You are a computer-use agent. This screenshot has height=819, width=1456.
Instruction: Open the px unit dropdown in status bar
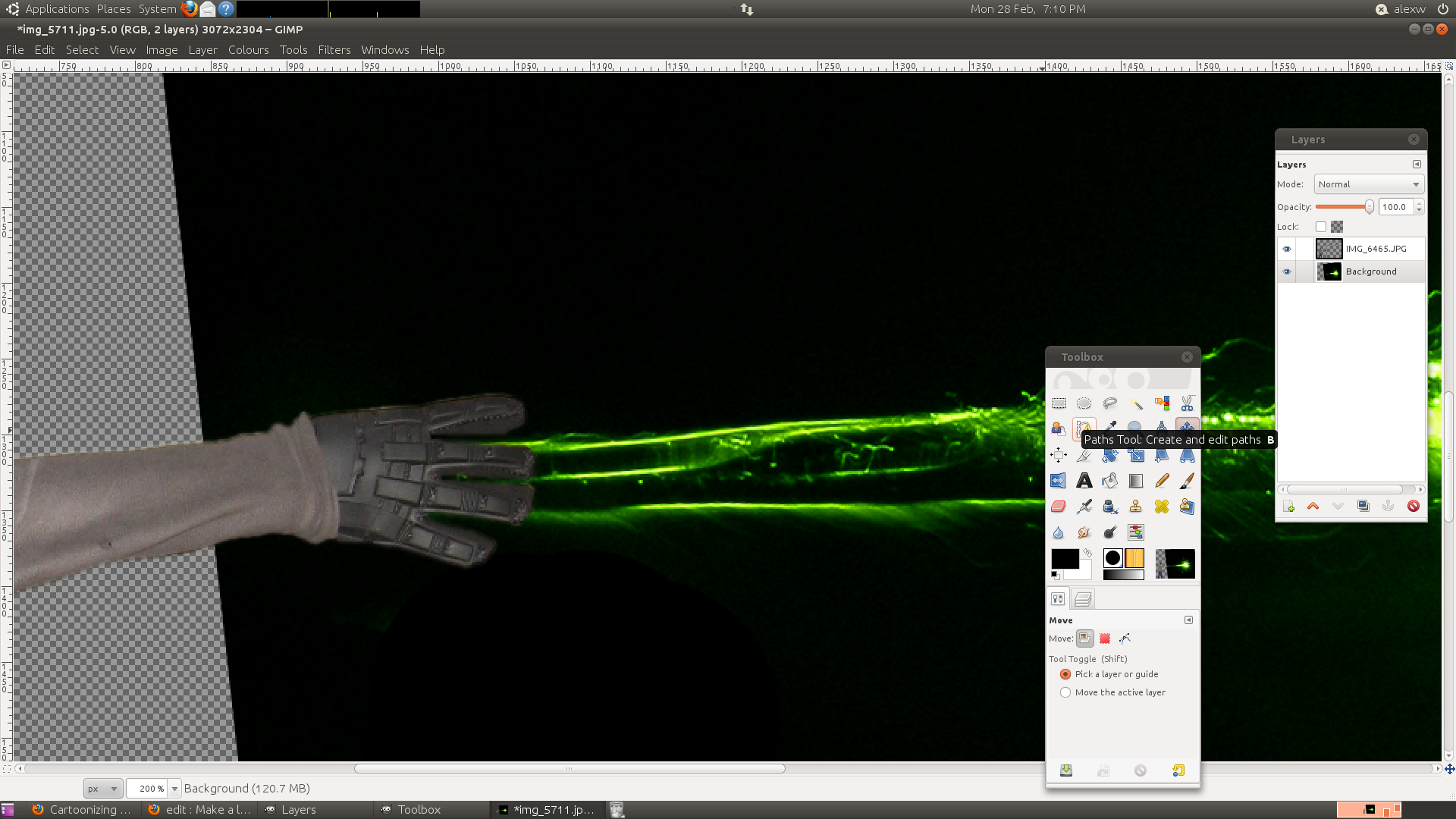click(x=102, y=789)
